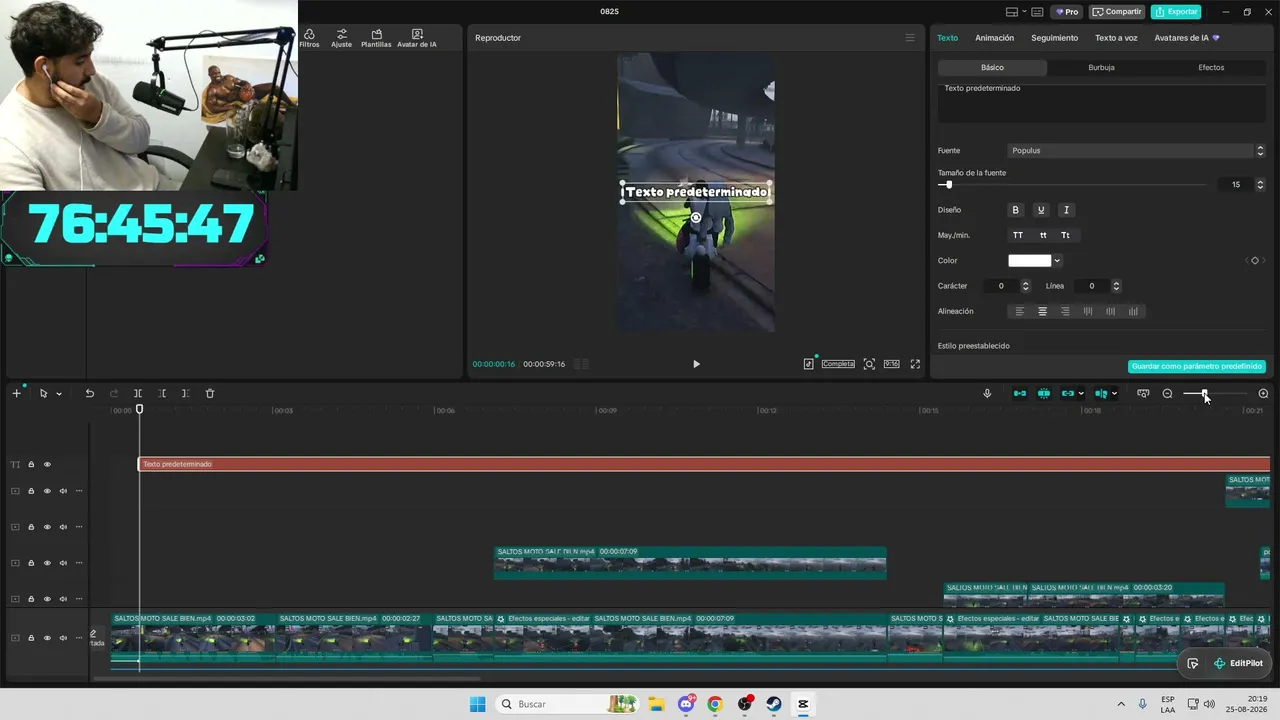Switch to the Animación tab
The height and width of the screenshot is (720, 1280).
pyautogui.click(x=994, y=38)
